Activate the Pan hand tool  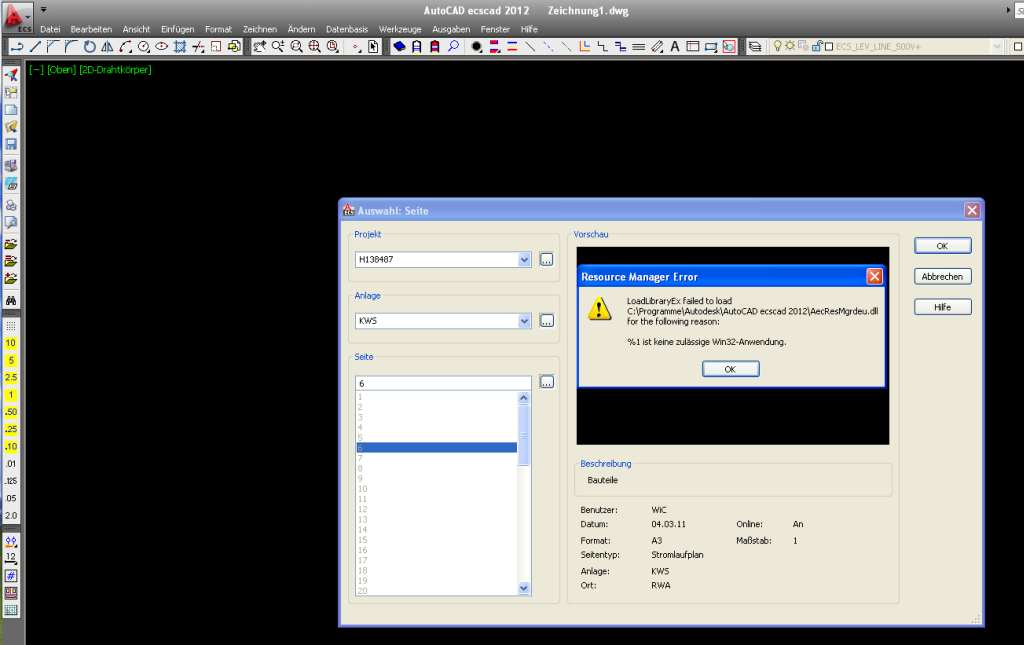click(x=260, y=46)
